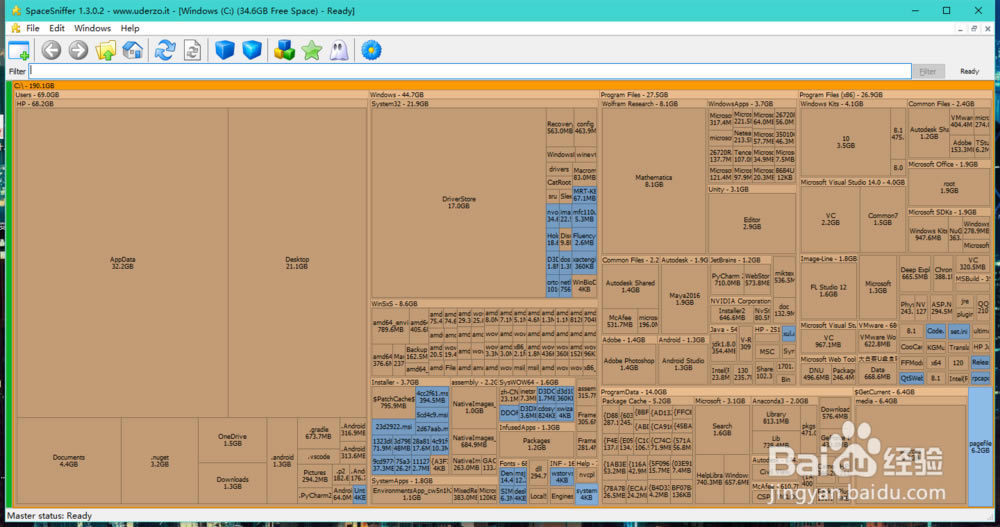The height and width of the screenshot is (527, 1000).
Task: Open the Help menu
Action: click(x=130, y=28)
